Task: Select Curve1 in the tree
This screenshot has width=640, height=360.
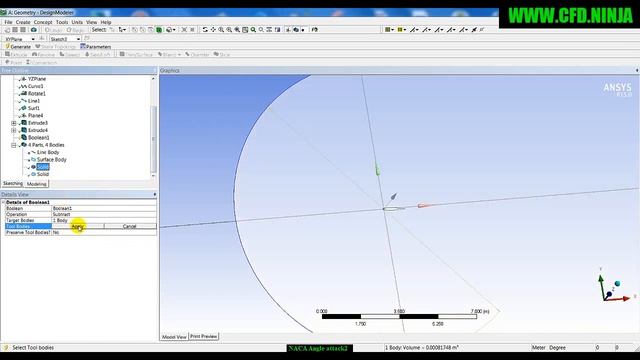Action: (36, 86)
